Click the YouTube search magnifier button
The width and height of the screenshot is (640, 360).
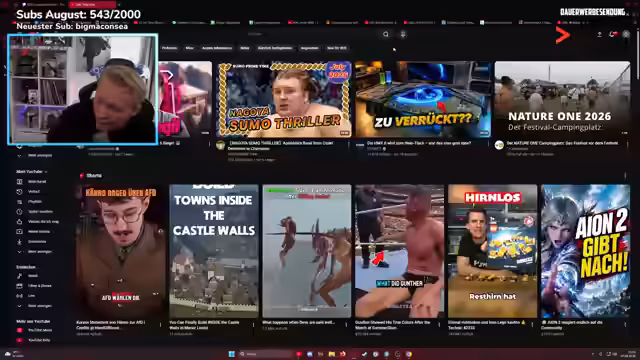tap(386, 34)
